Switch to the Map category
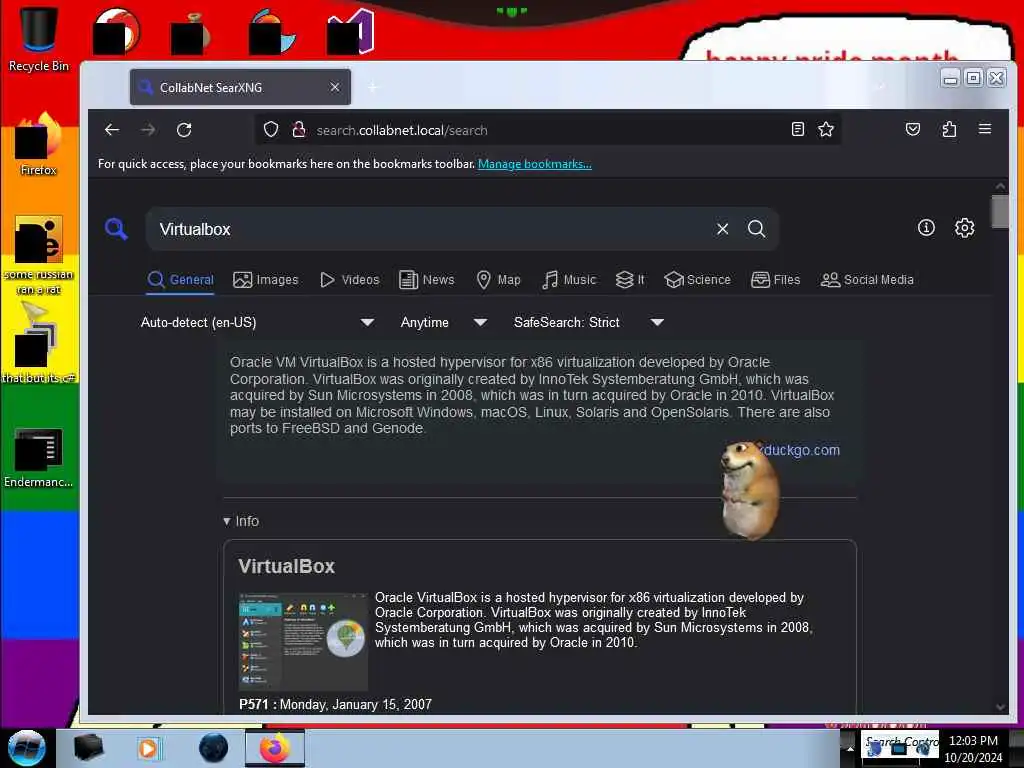The width and height of the screenshot is (1024, 768). pyautogui.click(x=498, y=280)
